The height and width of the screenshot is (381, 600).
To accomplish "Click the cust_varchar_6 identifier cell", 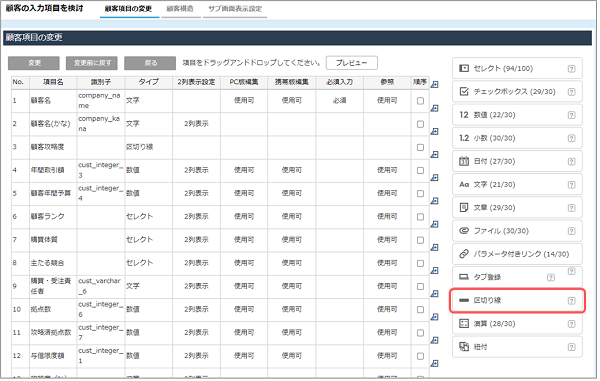I will [101, 286].
